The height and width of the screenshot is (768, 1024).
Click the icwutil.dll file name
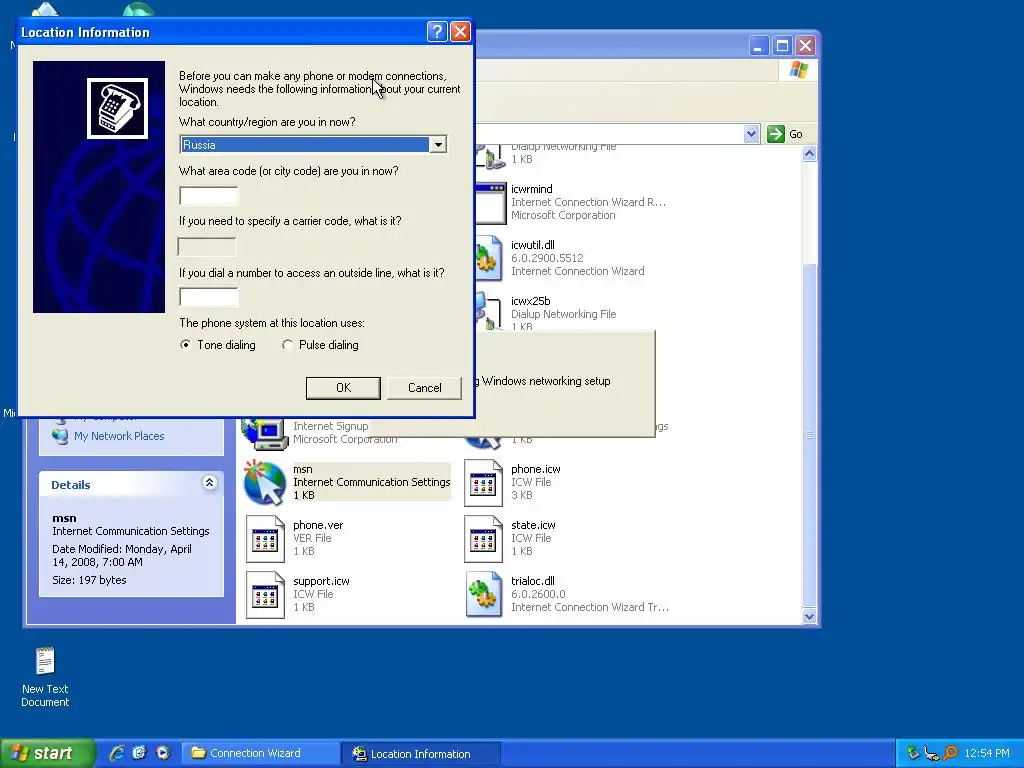point(532,245)
